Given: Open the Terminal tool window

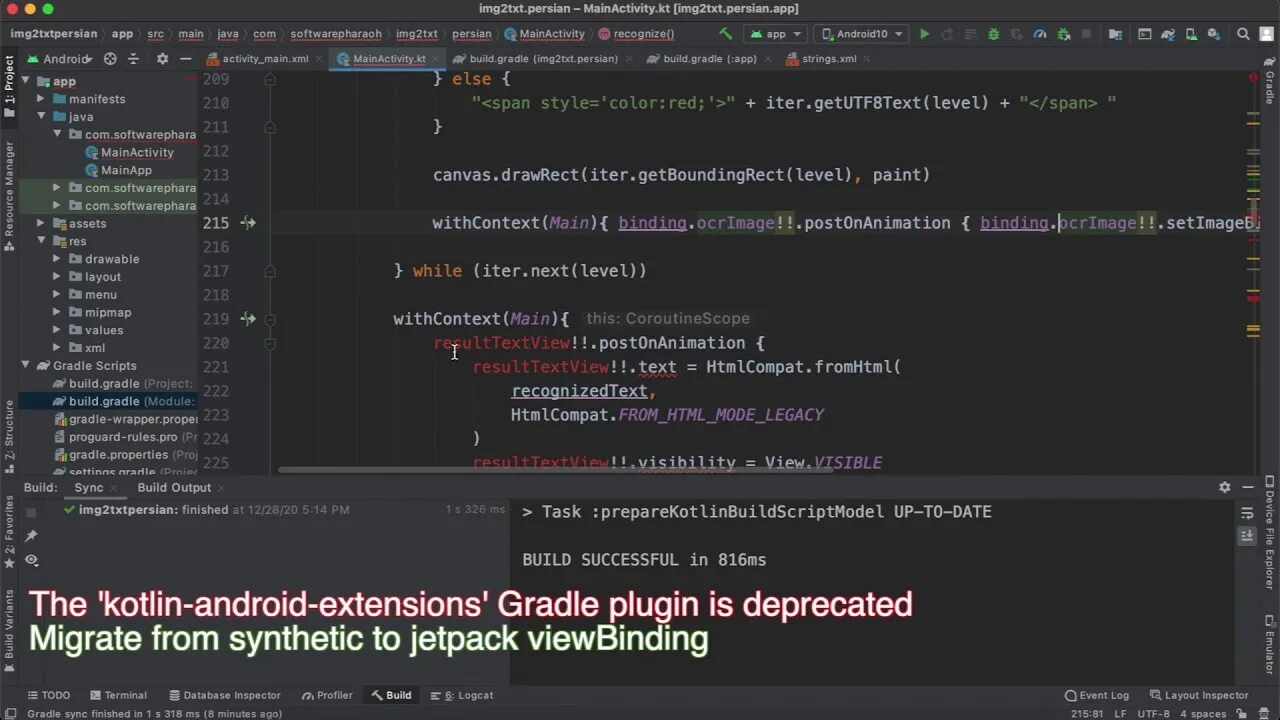Looking at the screenshot, I should (x=118, y=695).
